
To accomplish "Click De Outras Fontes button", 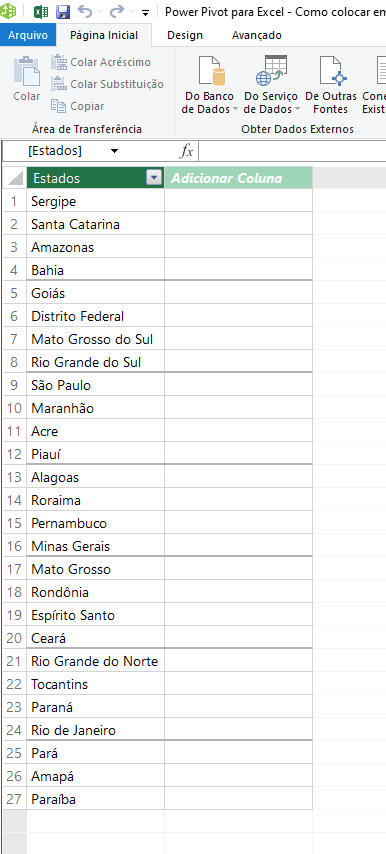I will tap(330, 85).
